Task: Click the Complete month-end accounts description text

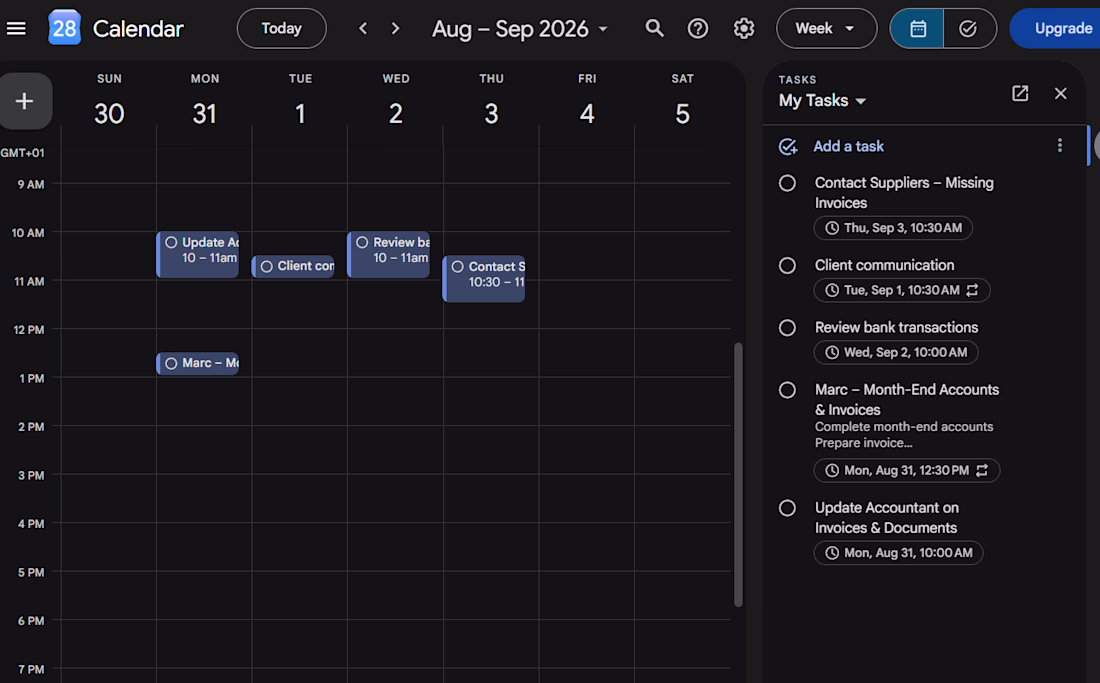Action: point(904,427)
